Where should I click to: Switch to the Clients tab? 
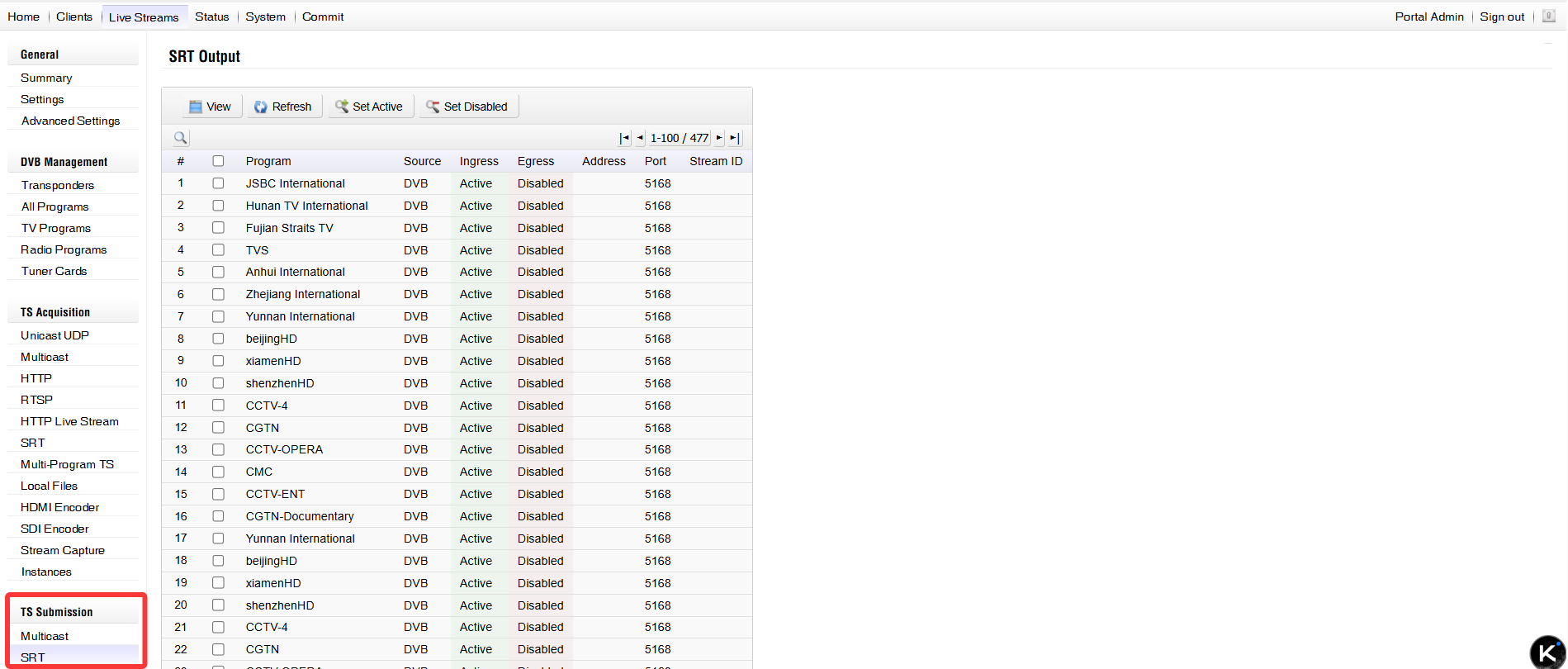74,17
